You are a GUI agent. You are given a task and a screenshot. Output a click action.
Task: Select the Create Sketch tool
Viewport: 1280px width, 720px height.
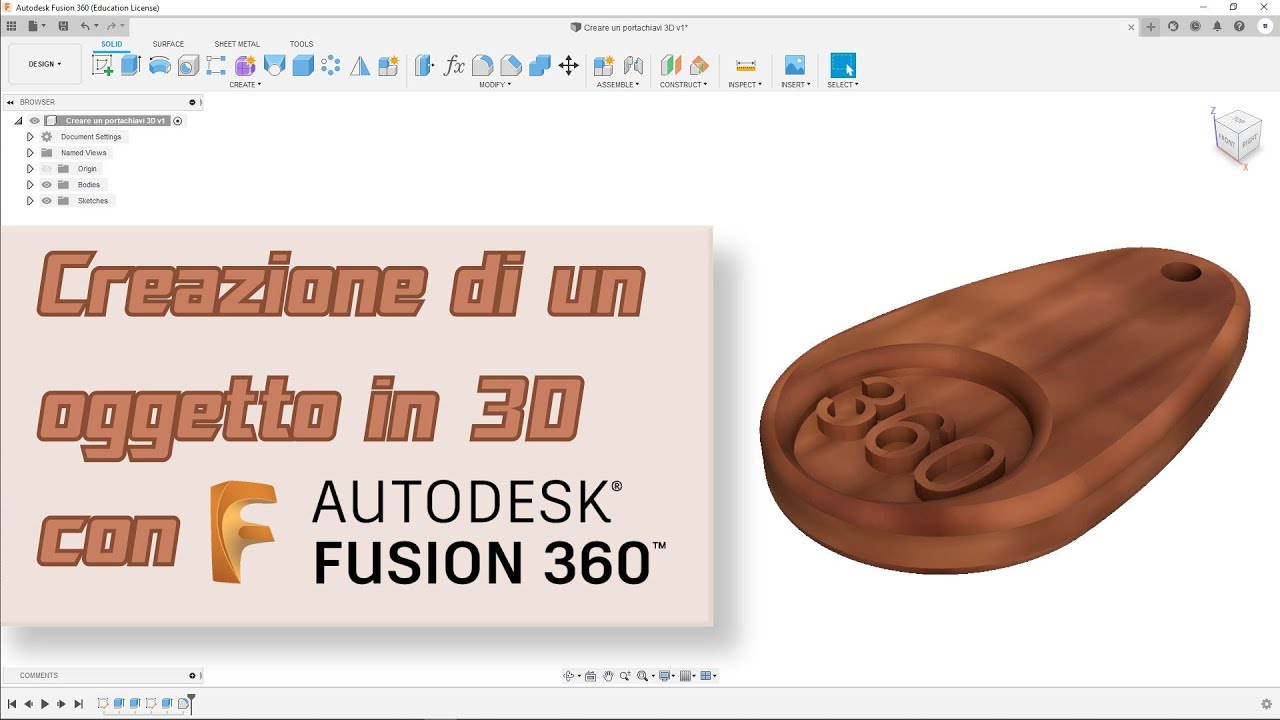pos(102,66)
